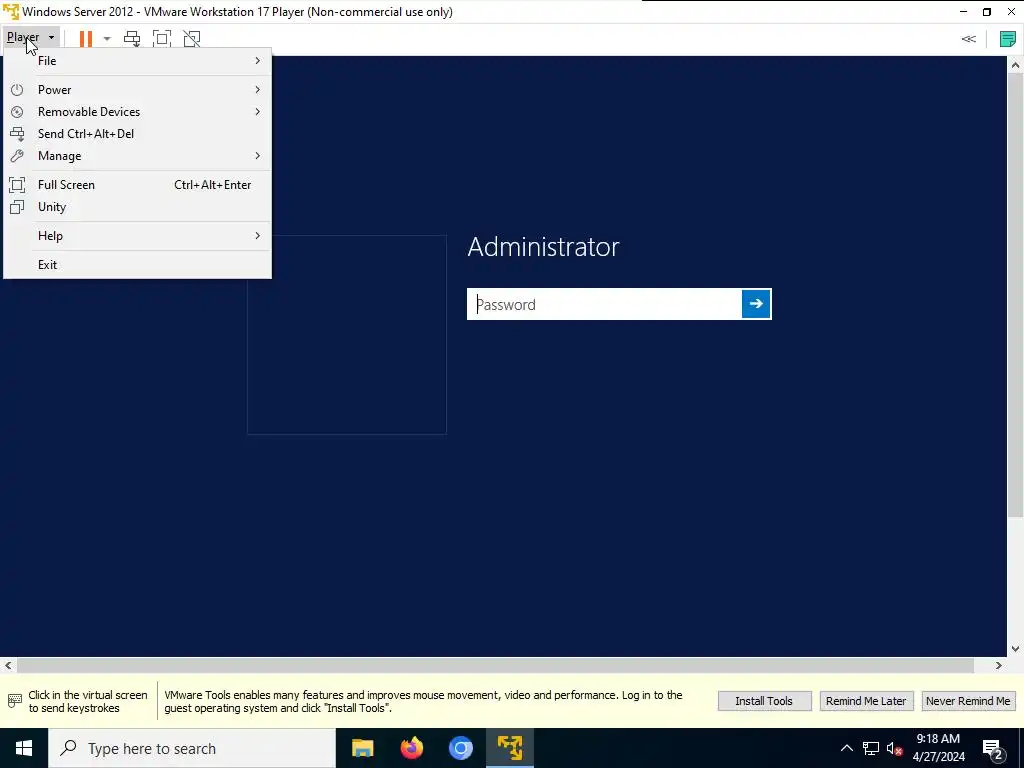Show hidden tray icons chevron
This screenshot has width=1024, height=768.
pos(846,748)
